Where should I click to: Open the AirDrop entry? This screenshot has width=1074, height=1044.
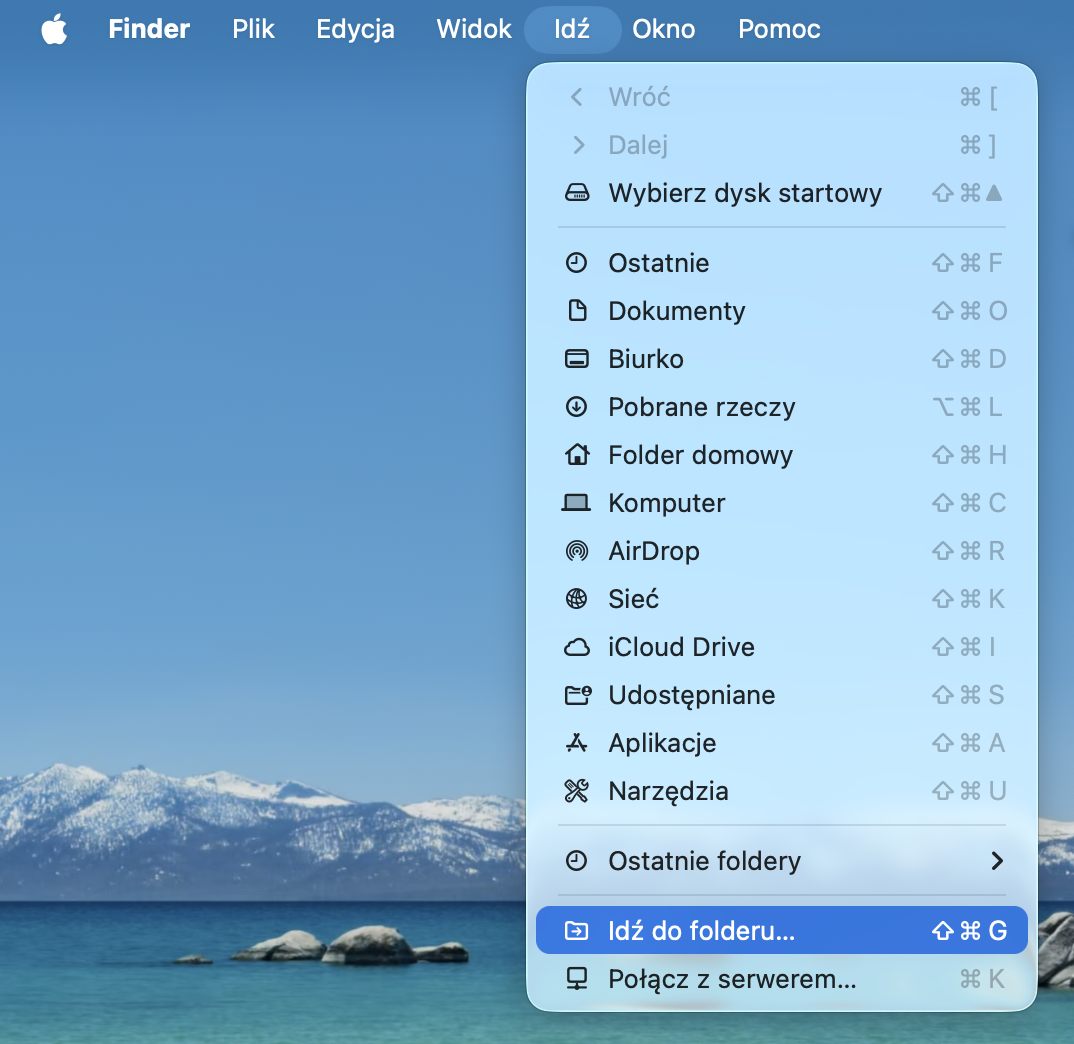point(782,551)
